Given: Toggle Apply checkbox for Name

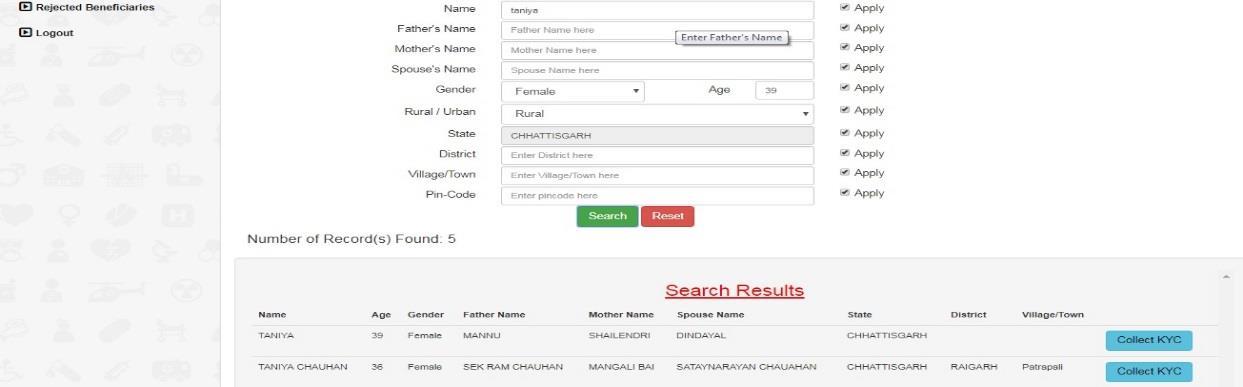Looking at the screenshot, I should point(845,7).
